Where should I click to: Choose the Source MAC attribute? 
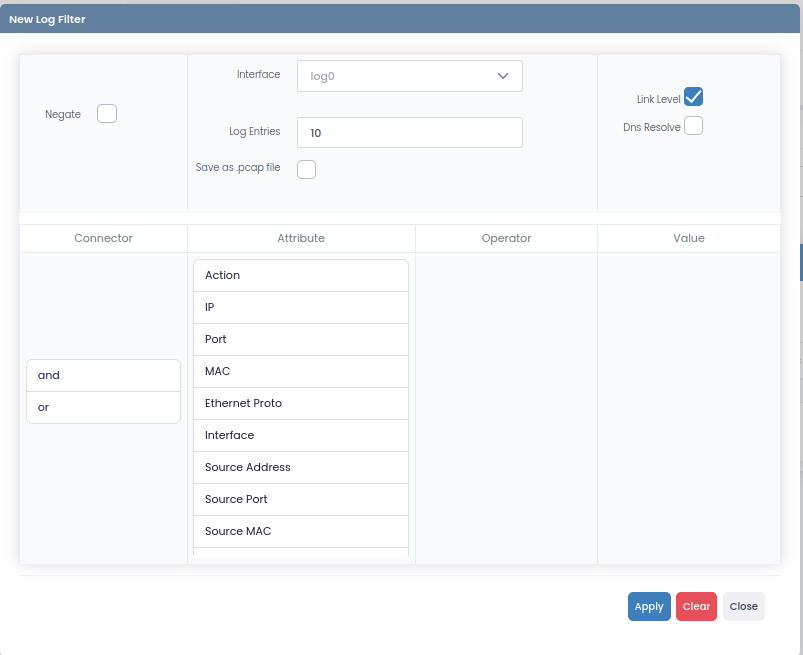point(300,532)
